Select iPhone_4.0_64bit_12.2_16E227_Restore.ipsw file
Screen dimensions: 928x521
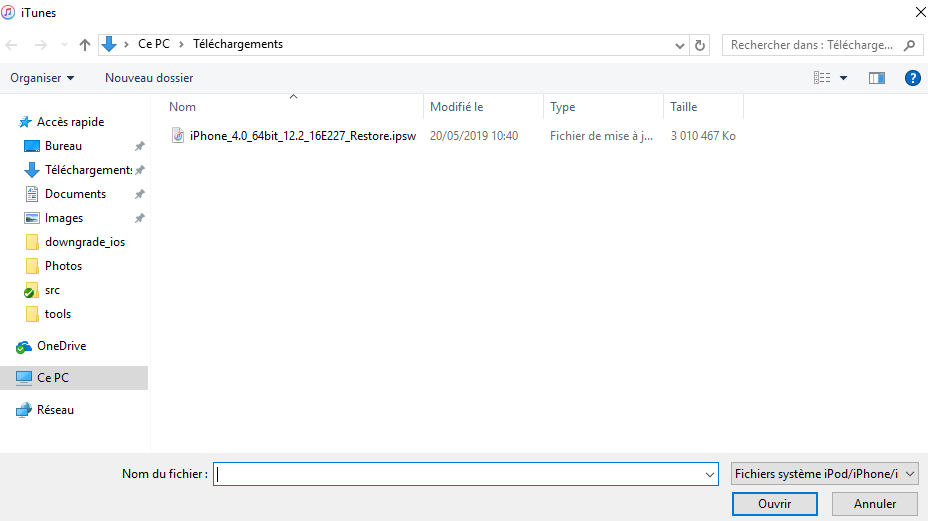coord(302,136)
